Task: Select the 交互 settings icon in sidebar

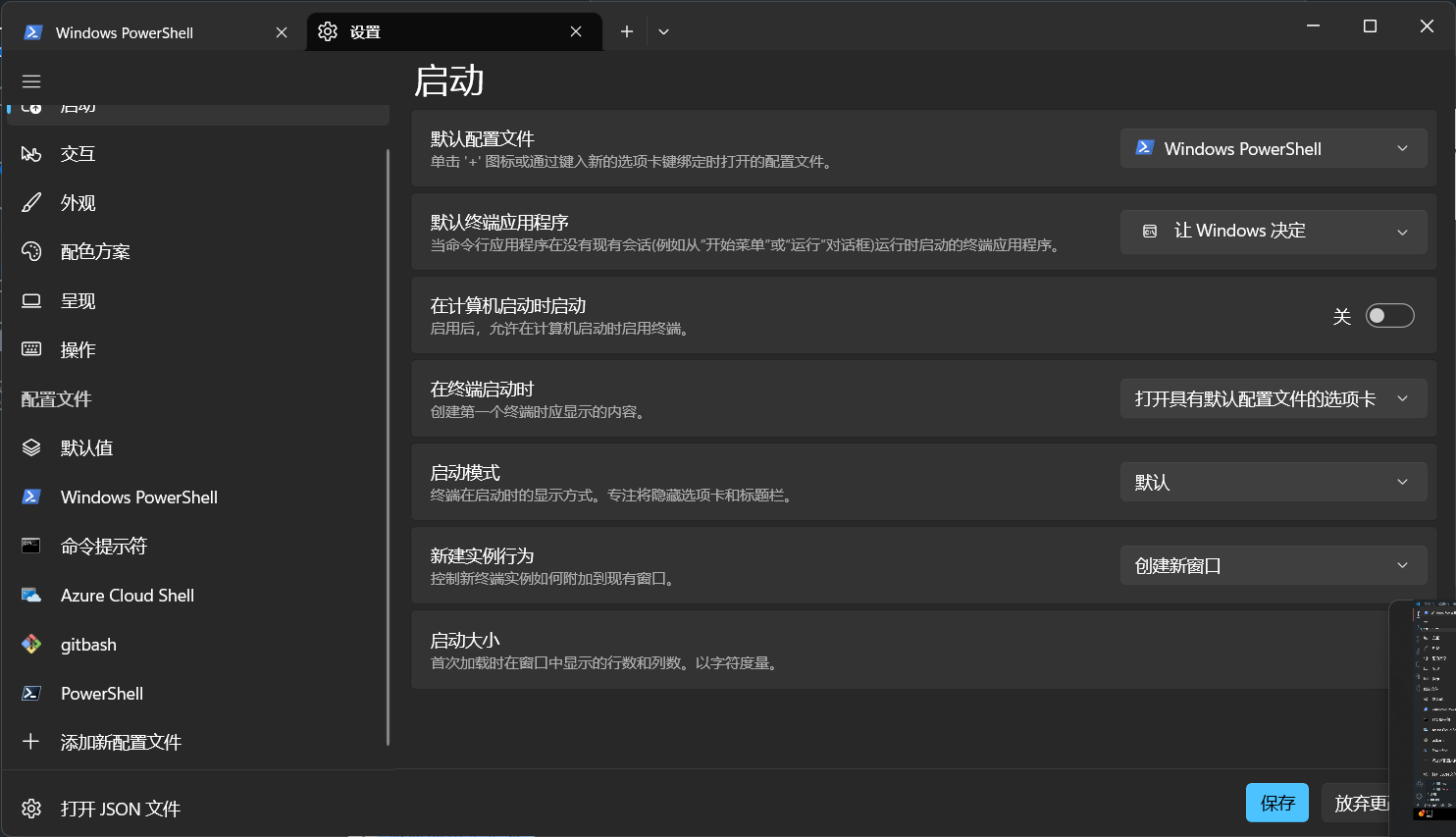Action: click(x=30, y=153)
